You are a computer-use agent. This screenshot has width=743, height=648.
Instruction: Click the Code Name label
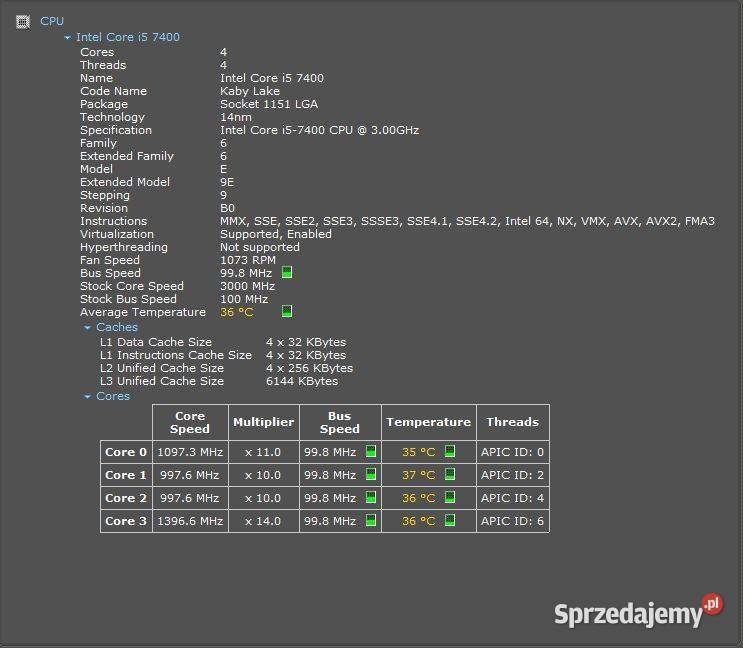click(x=113, y=91)
